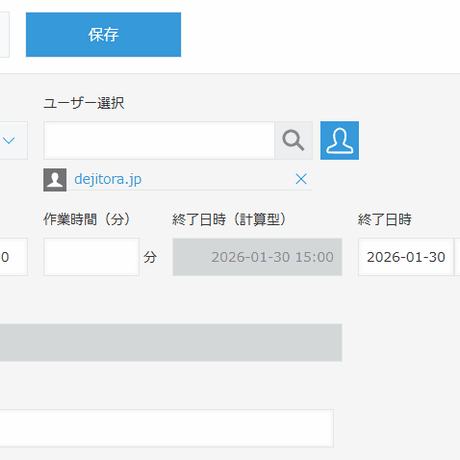Expand the dropdown chevron left of user selection
This screenshot has height=460, width=460.
[9, 140]
